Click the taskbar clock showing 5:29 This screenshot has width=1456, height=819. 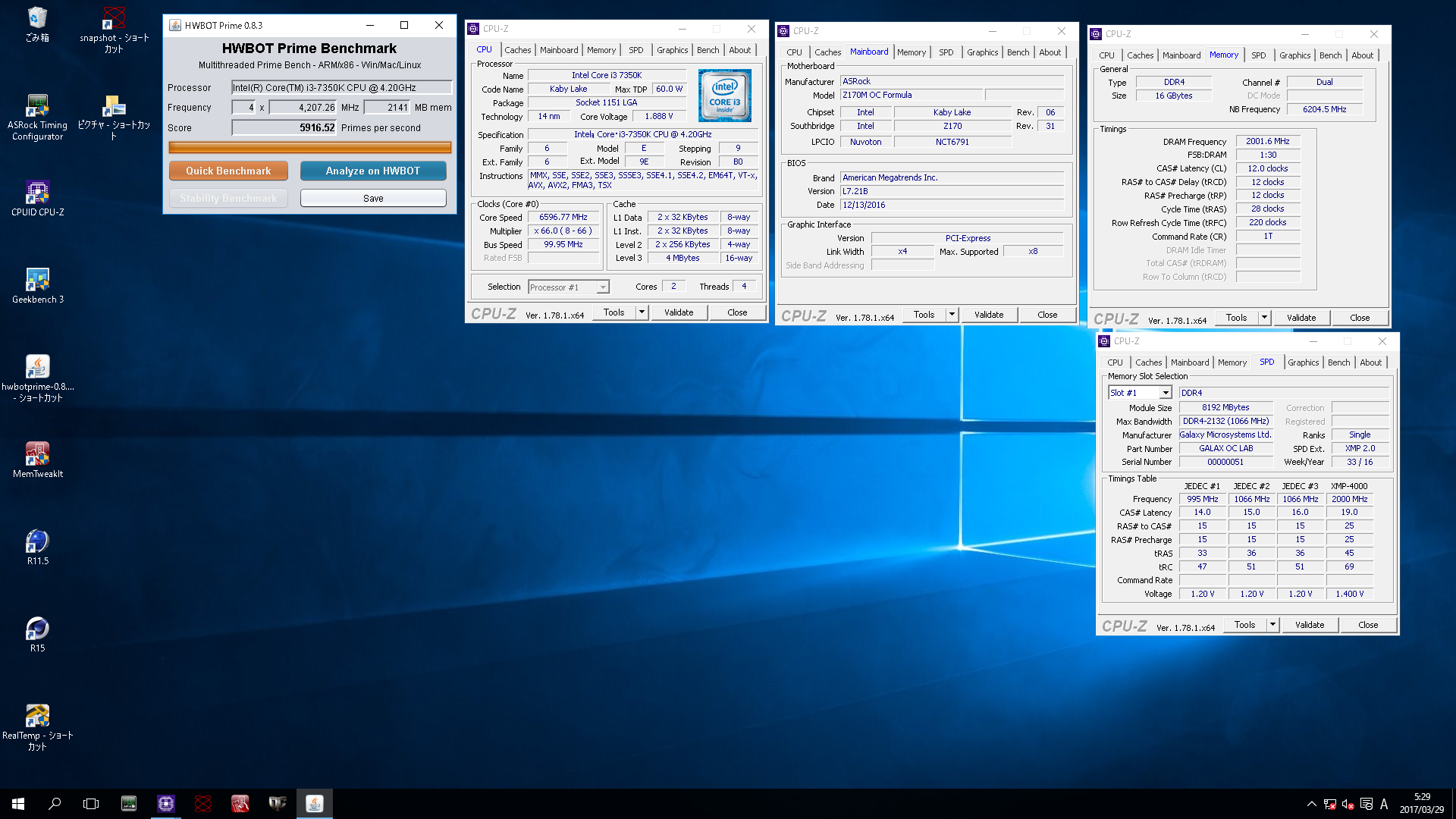1422,804
